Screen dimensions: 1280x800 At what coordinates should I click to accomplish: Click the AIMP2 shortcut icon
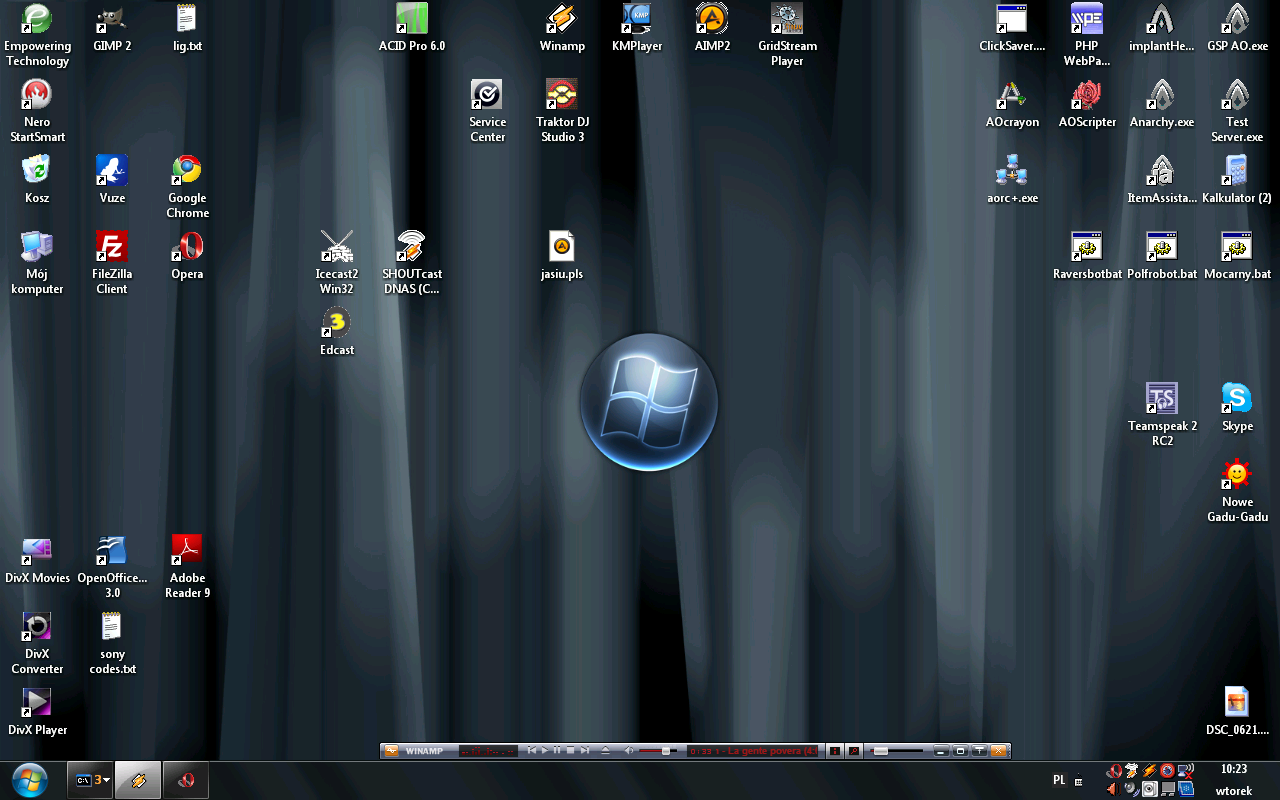pyautogui.click(x=712, y=20)
